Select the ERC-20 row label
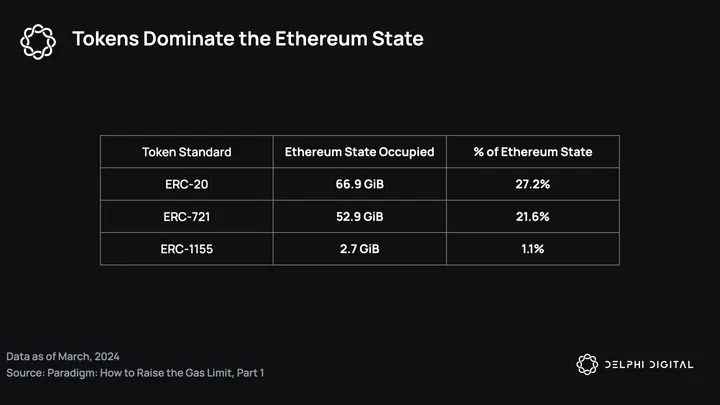 click(x=186, y=184)
